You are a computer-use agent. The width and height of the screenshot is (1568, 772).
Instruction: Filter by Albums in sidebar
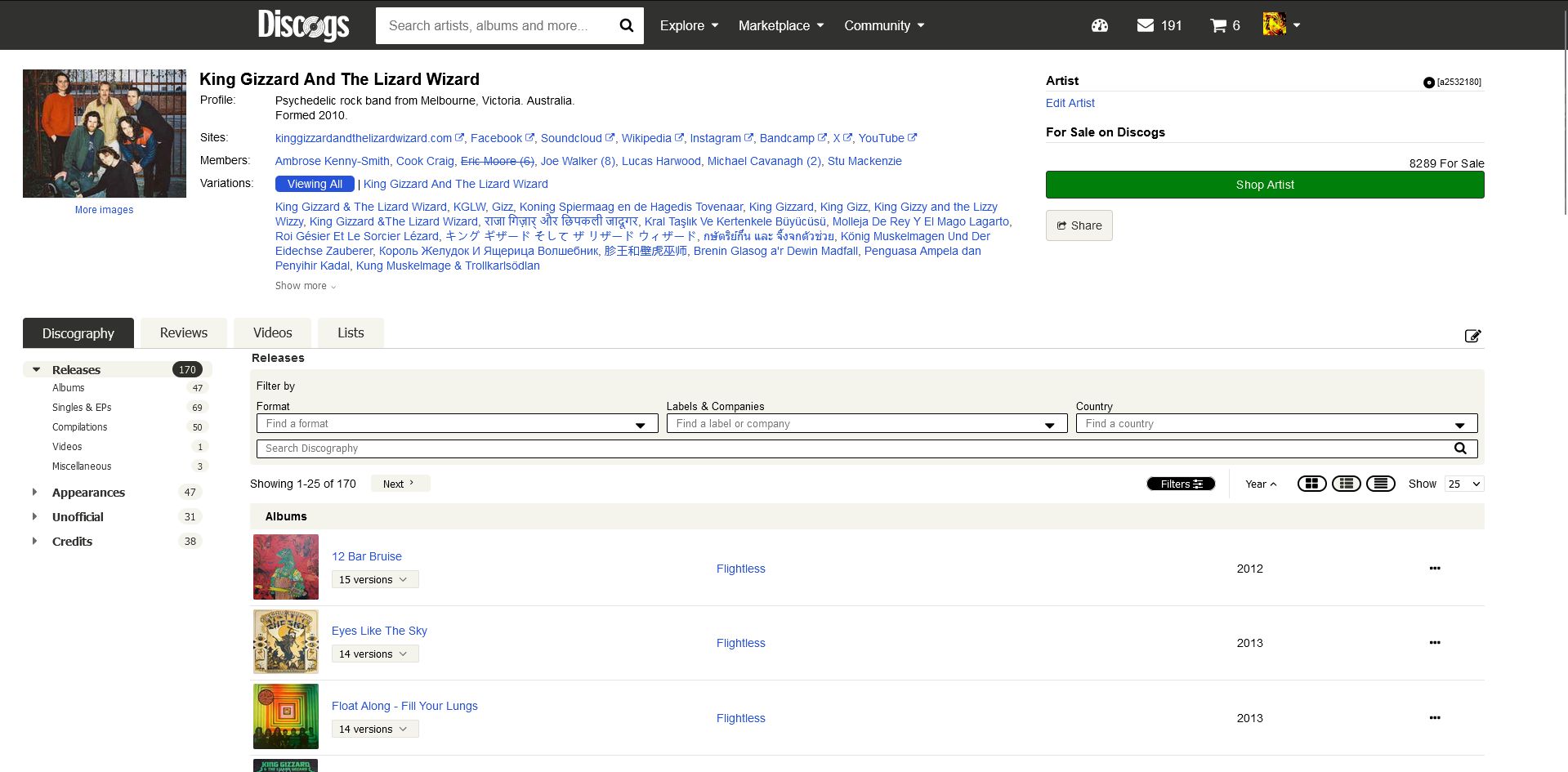point(69,388)
